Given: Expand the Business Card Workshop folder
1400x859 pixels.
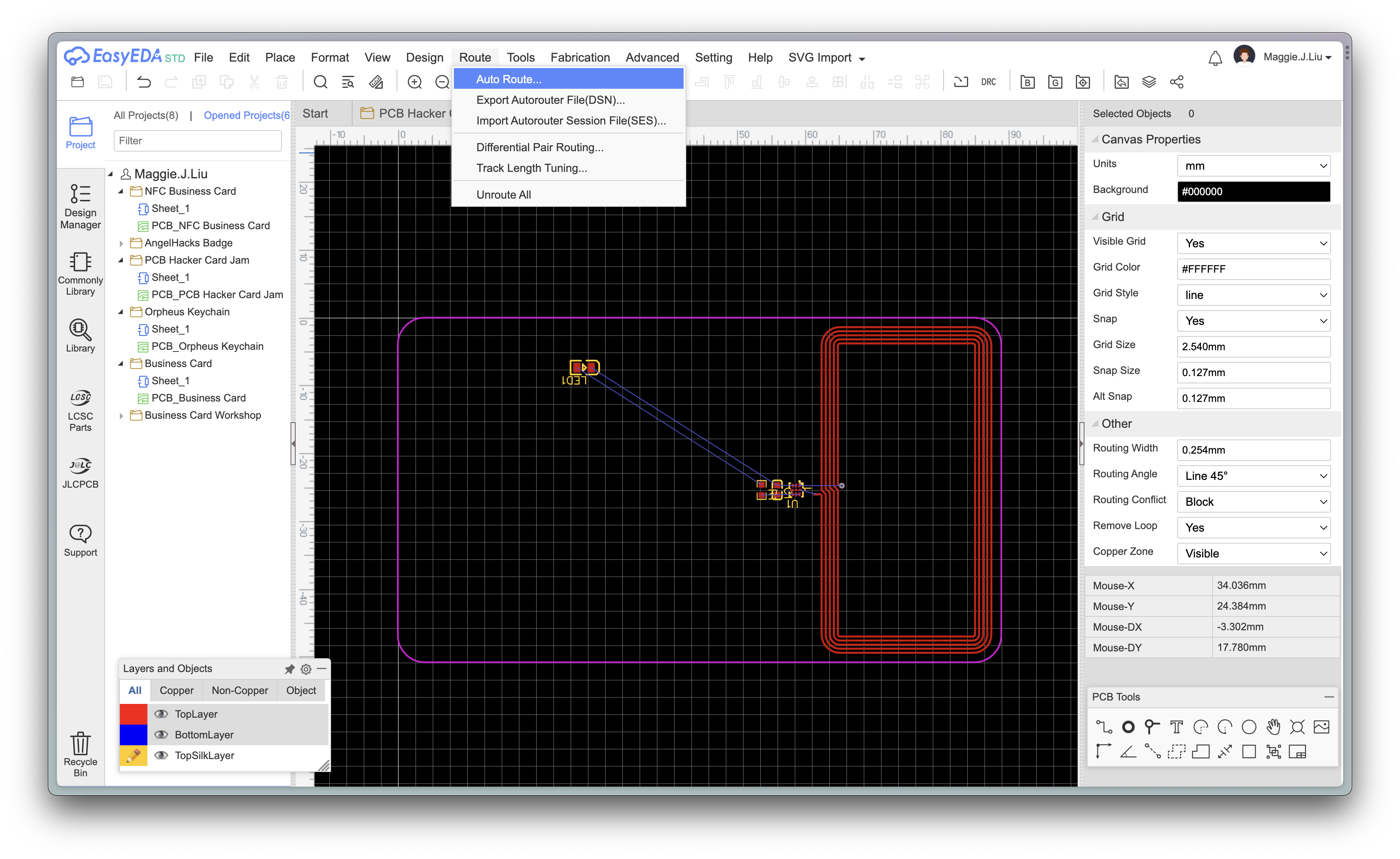Looking at the screenshot, I should click(121, 415).
